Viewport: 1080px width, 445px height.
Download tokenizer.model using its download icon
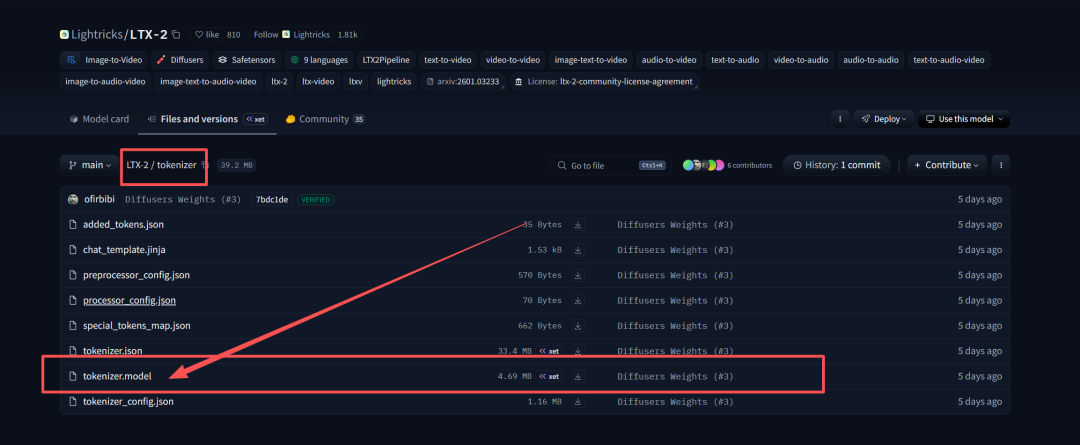point(579,376)
